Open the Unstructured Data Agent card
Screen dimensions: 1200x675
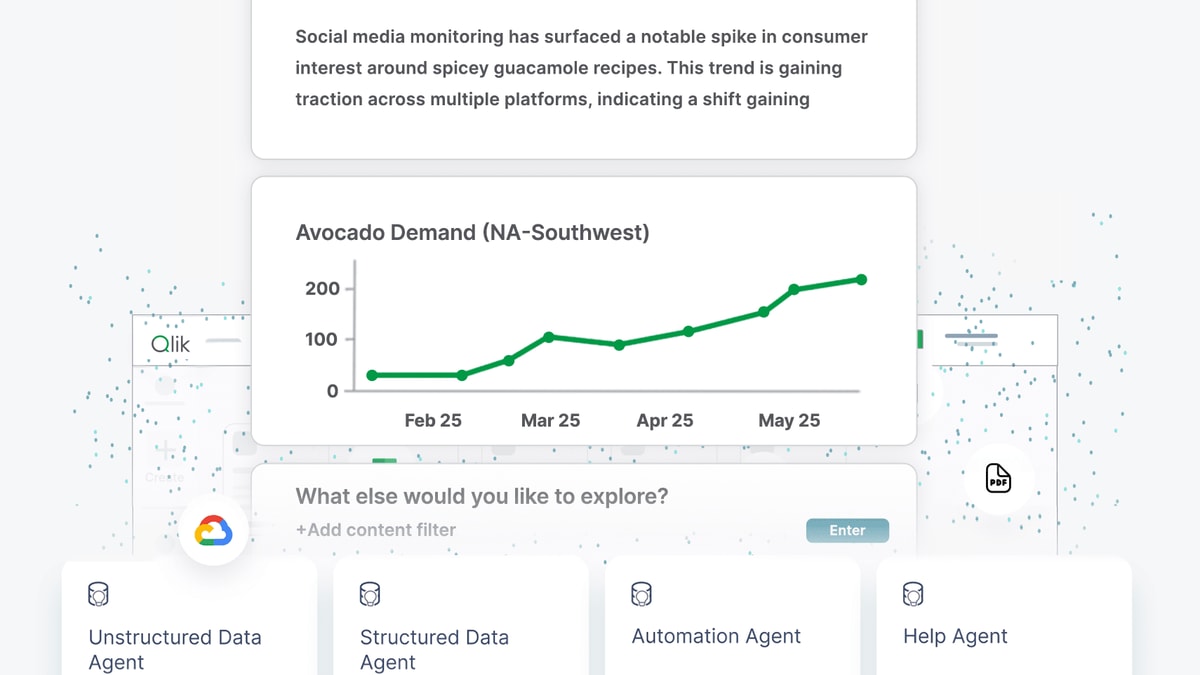click(189, 616)
